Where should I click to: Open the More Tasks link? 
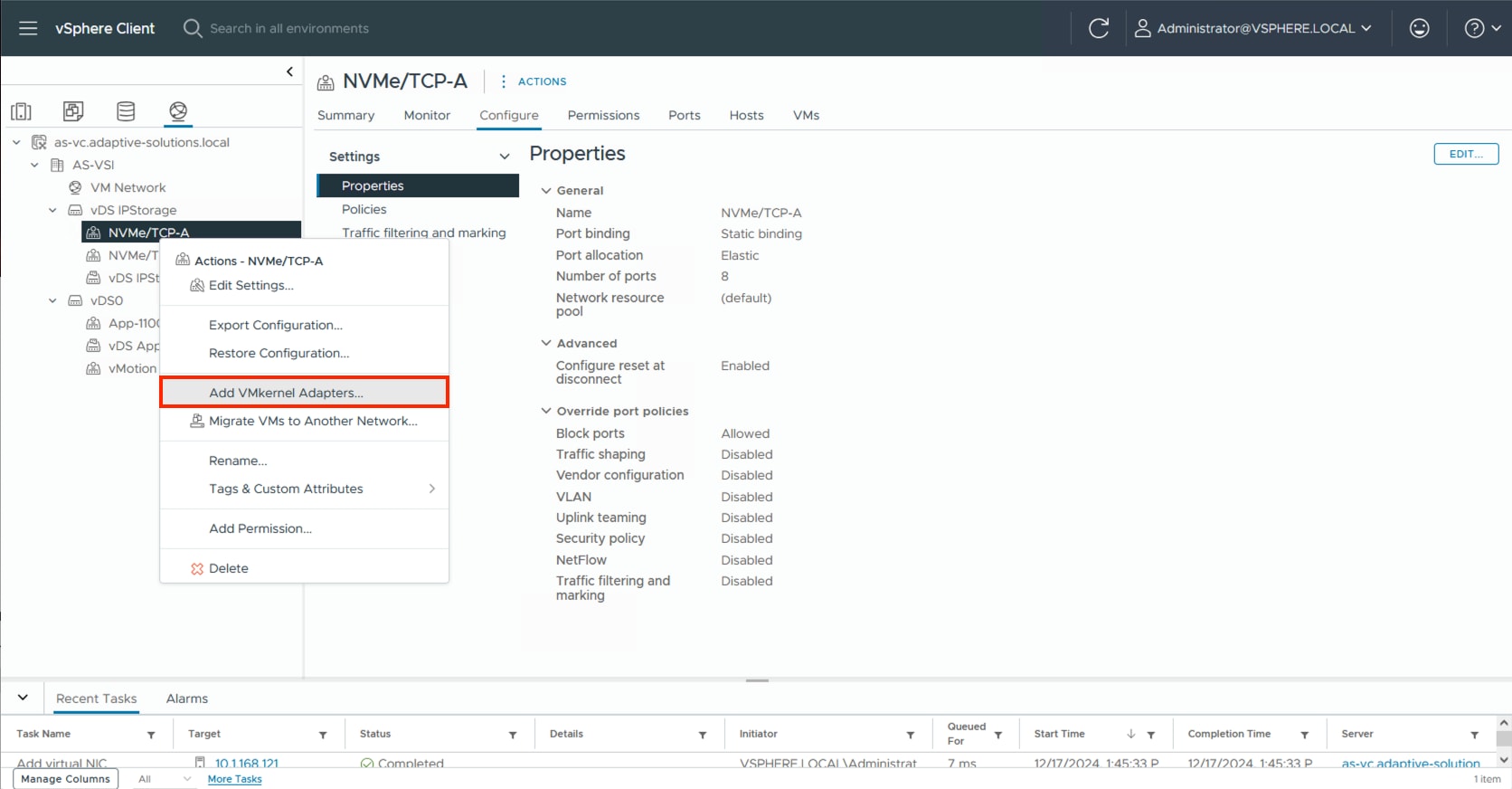pyautogui.click(x=234, y=779)
